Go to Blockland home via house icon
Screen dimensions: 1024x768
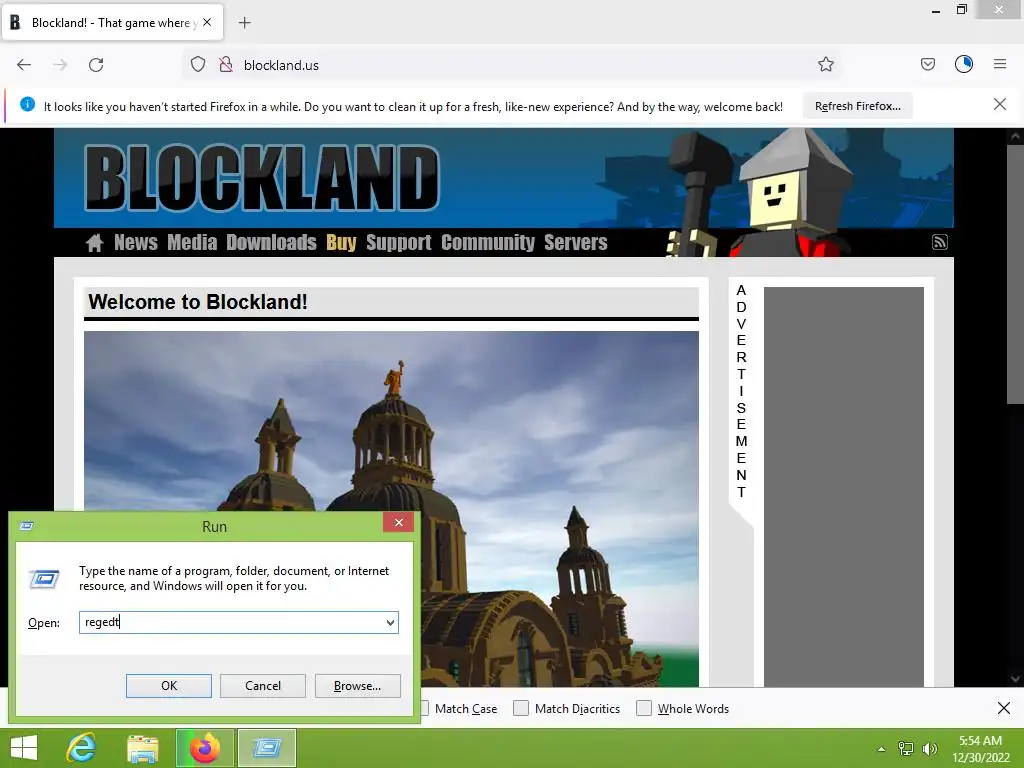pyautogui.click(x=95, y=243)
